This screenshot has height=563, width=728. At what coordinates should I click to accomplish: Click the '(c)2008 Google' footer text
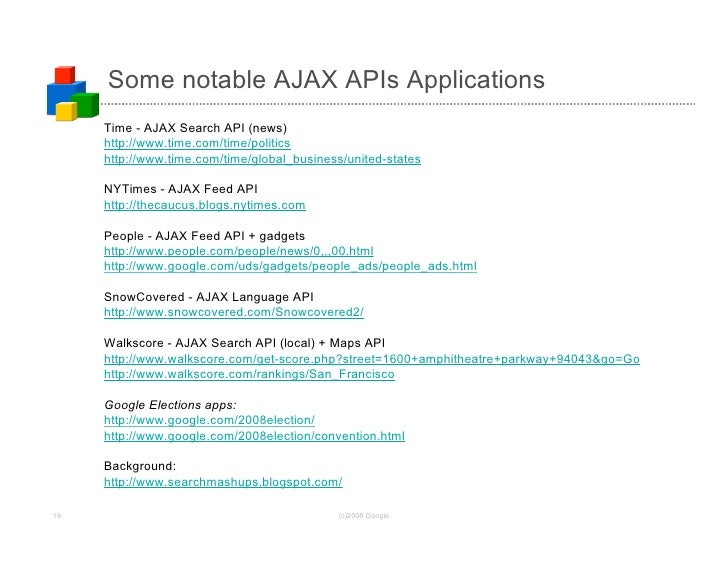coord(364,516)
